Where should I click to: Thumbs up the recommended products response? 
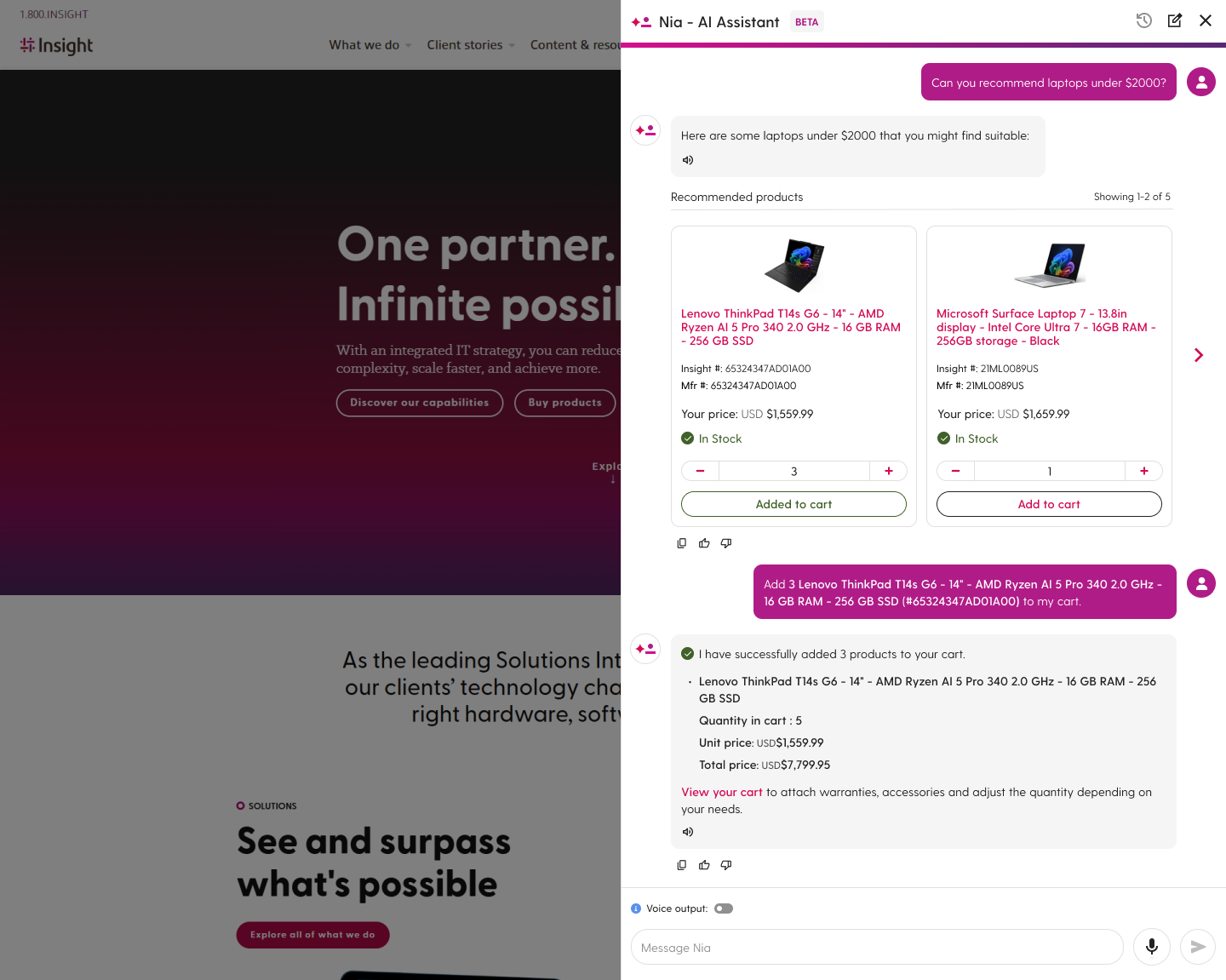click(x=704, y=543)
